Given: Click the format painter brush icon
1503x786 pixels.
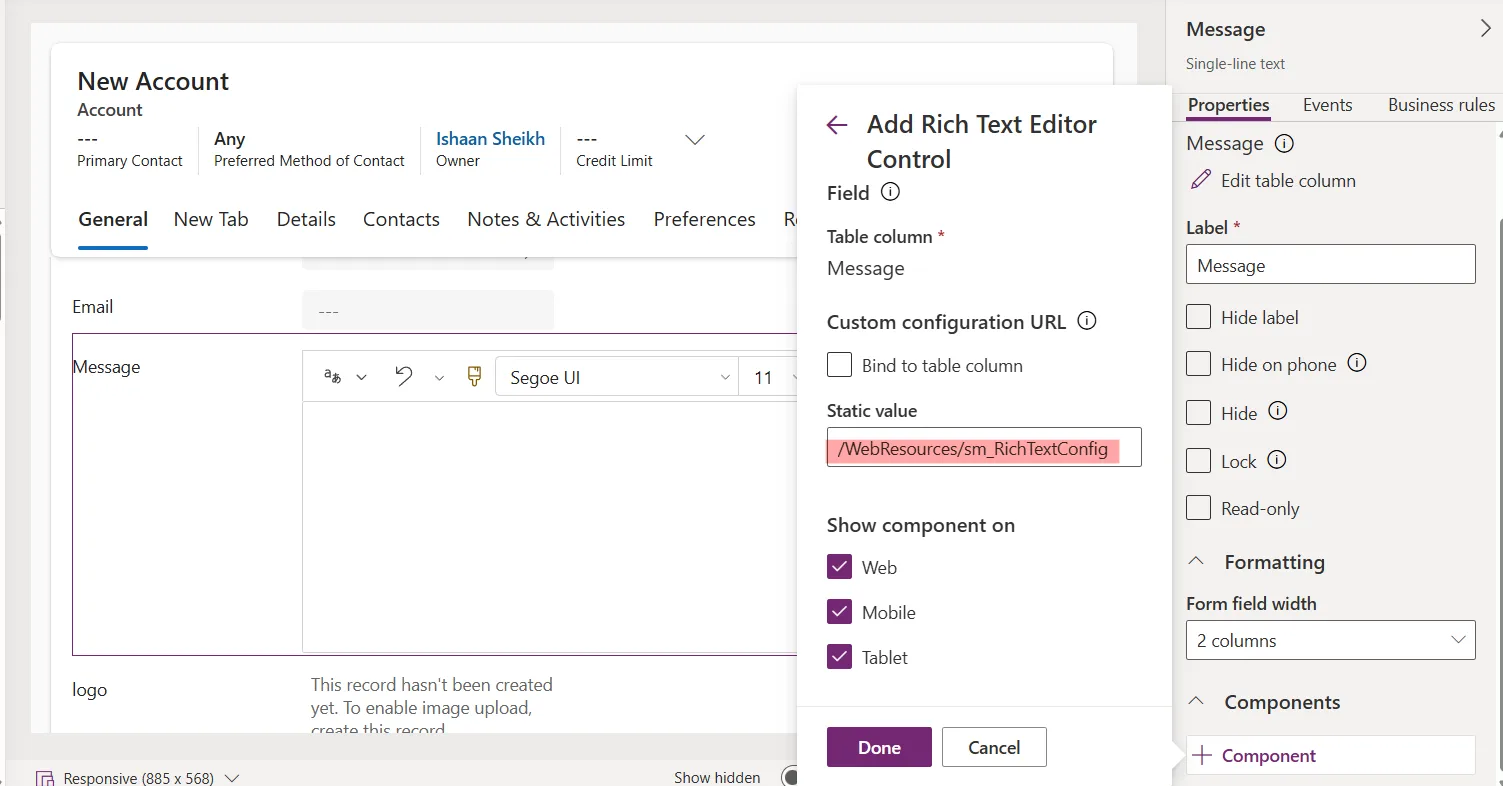Looking at the screenshot, I should [475, 376].
